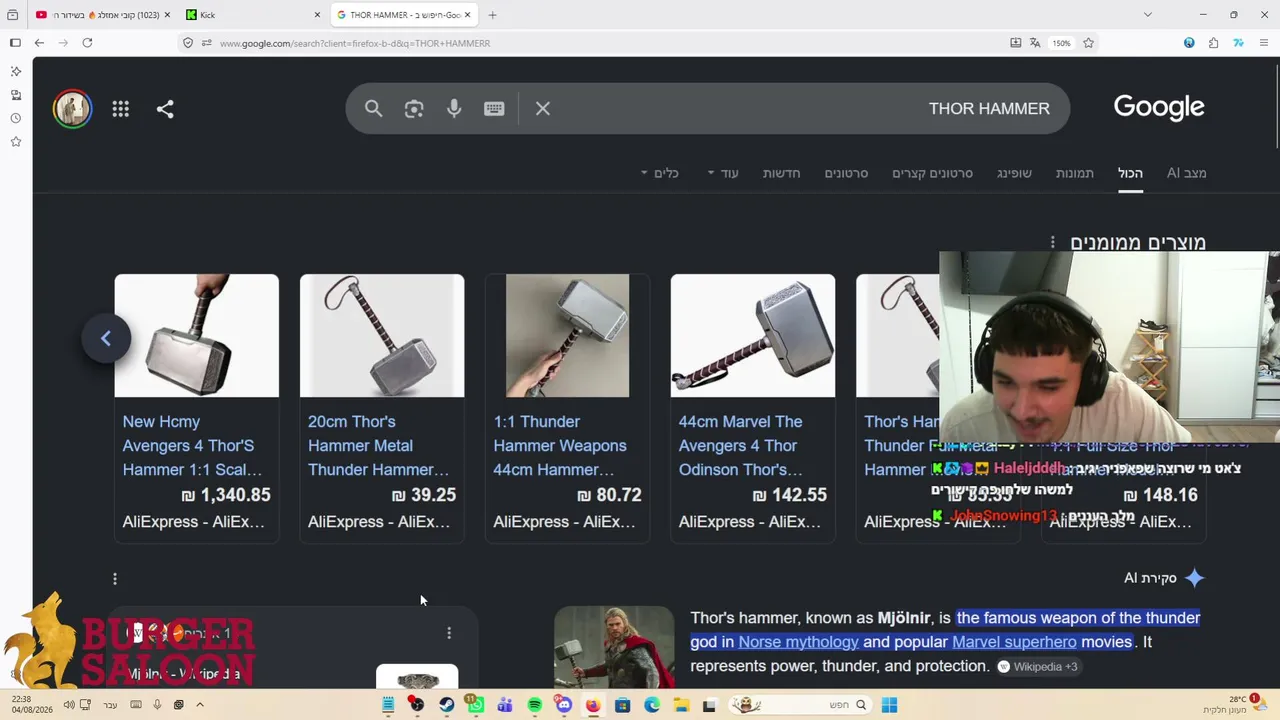
Task: Switch to the Images tab (תמונות)
Action: 1075,173
